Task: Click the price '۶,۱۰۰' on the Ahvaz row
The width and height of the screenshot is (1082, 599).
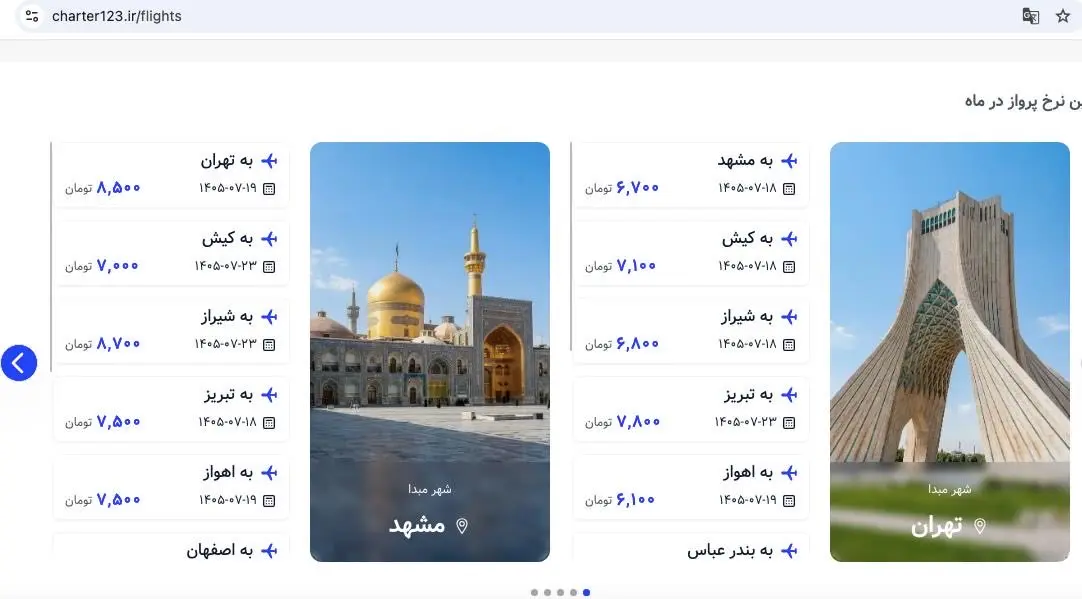Action: coord(636,500)
